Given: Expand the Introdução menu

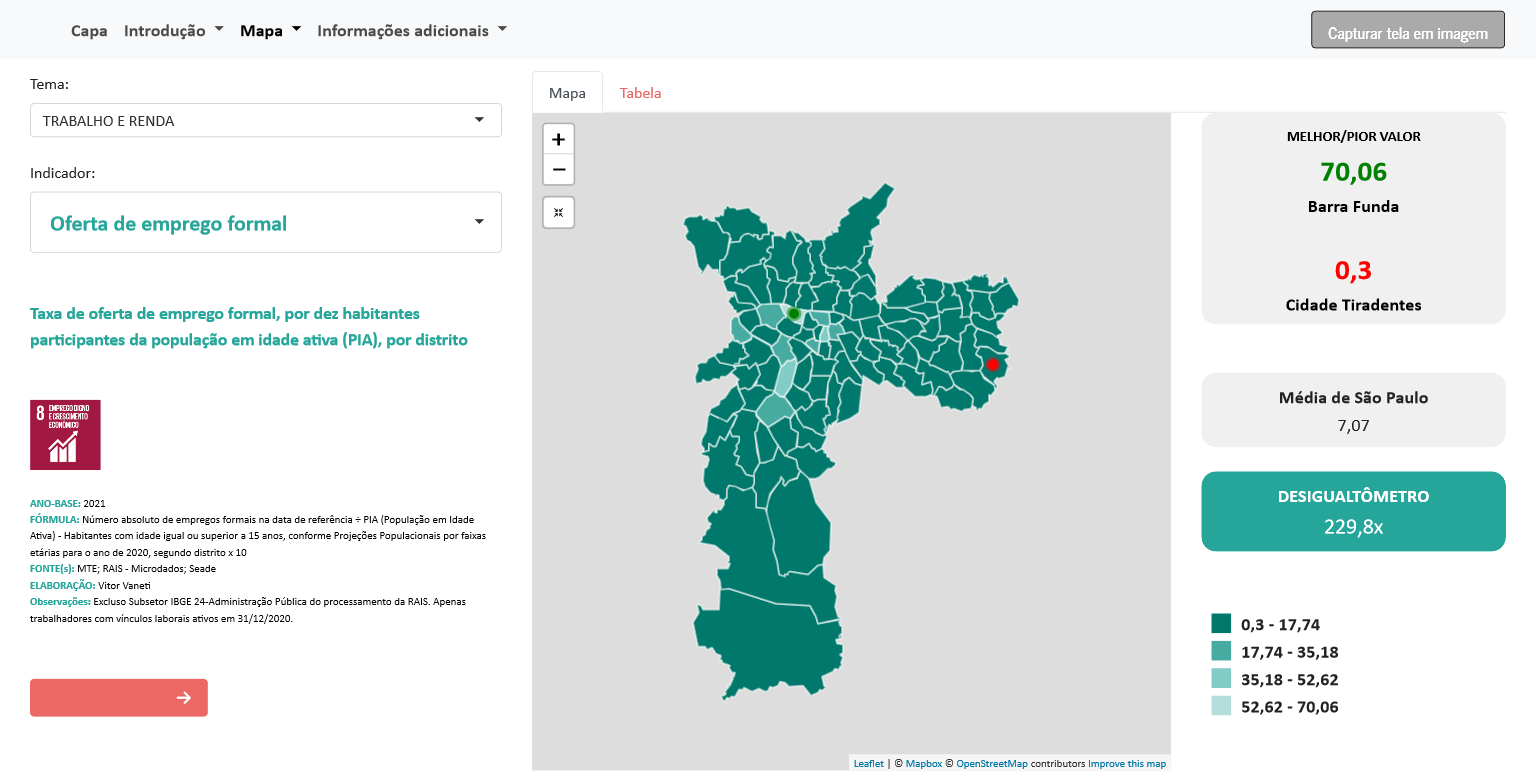Looking at the screenshot, I should (x=173, y=31).
